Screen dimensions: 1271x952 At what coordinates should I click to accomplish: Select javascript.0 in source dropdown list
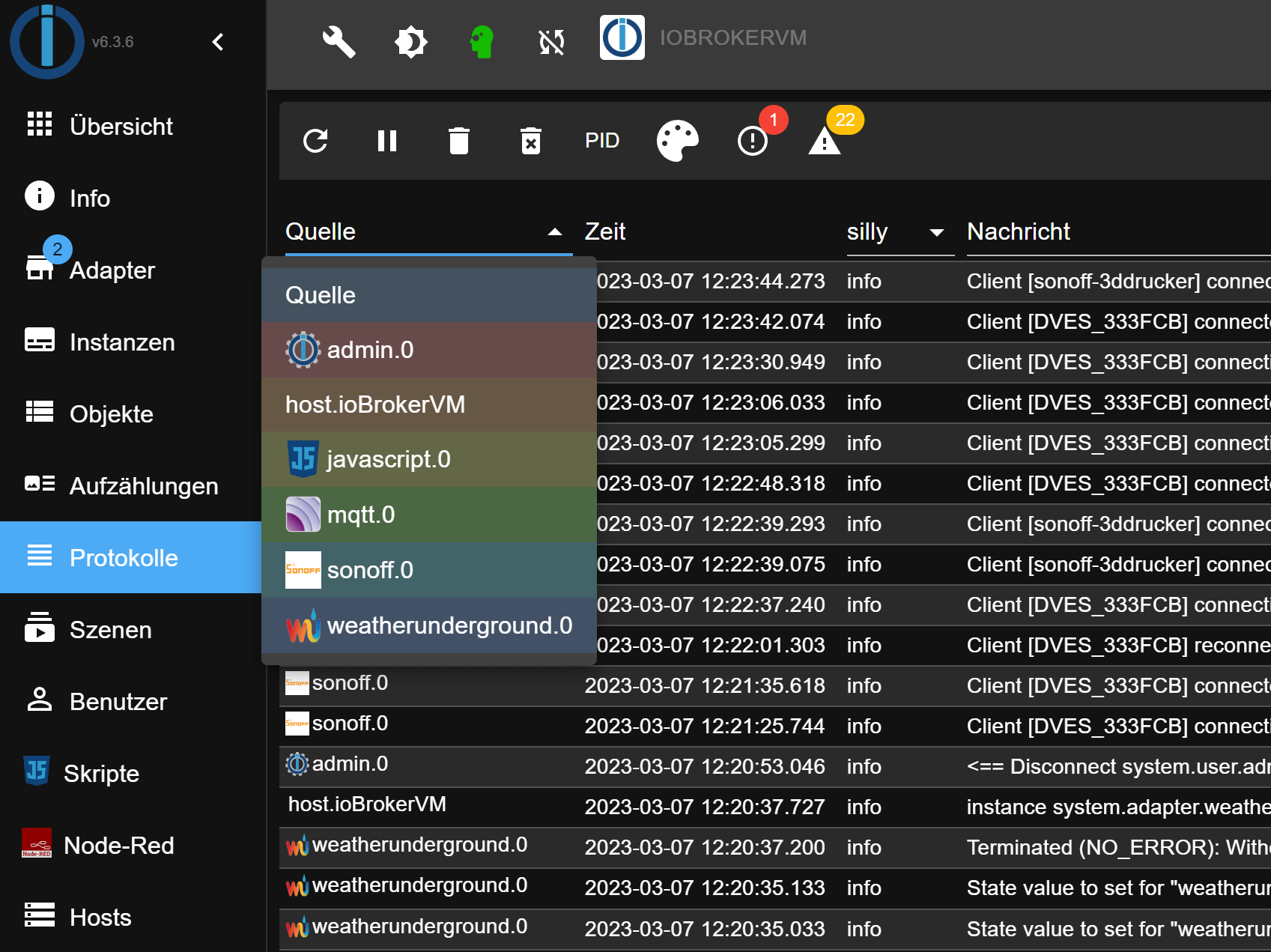tap(428, 459)
